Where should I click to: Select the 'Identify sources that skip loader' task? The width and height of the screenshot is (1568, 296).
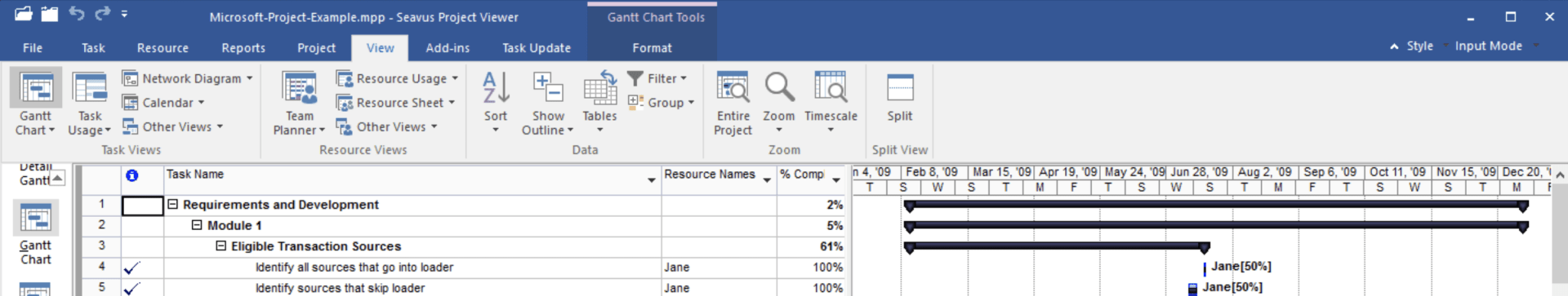[x=340, y=288]
